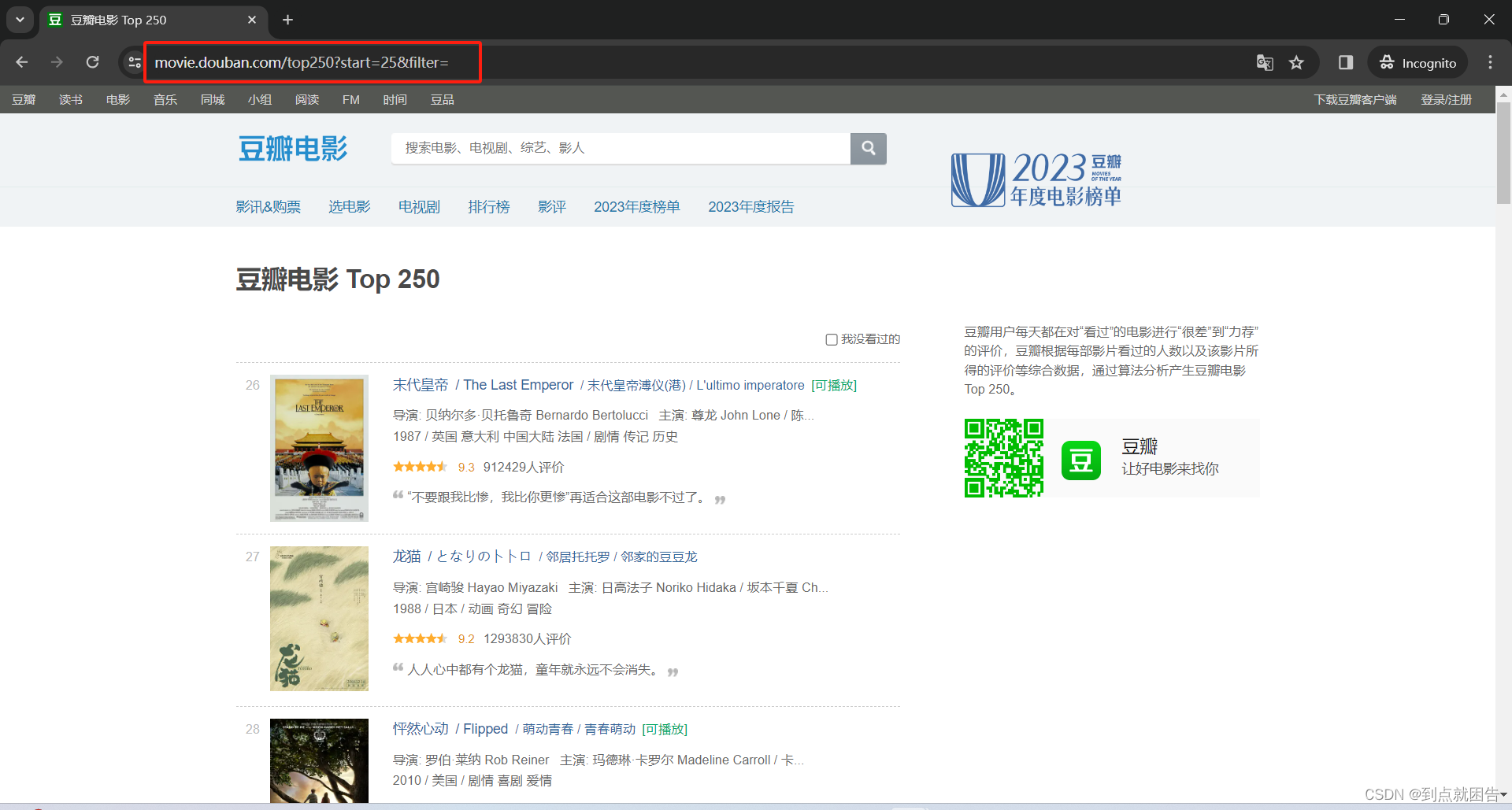The image size is (1512, 810).
Task: Open 读书 in top navigation bar
Action: 71,100
